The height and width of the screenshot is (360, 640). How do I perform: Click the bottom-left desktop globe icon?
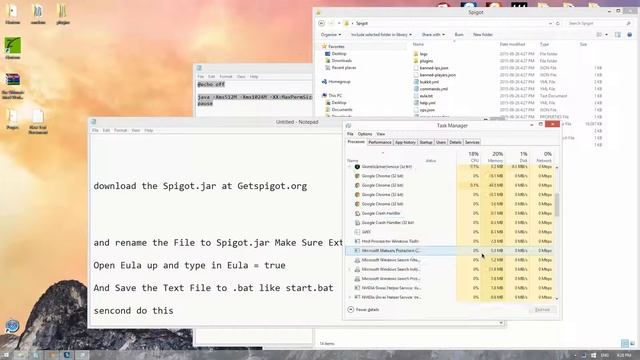[x=12, y=326]
